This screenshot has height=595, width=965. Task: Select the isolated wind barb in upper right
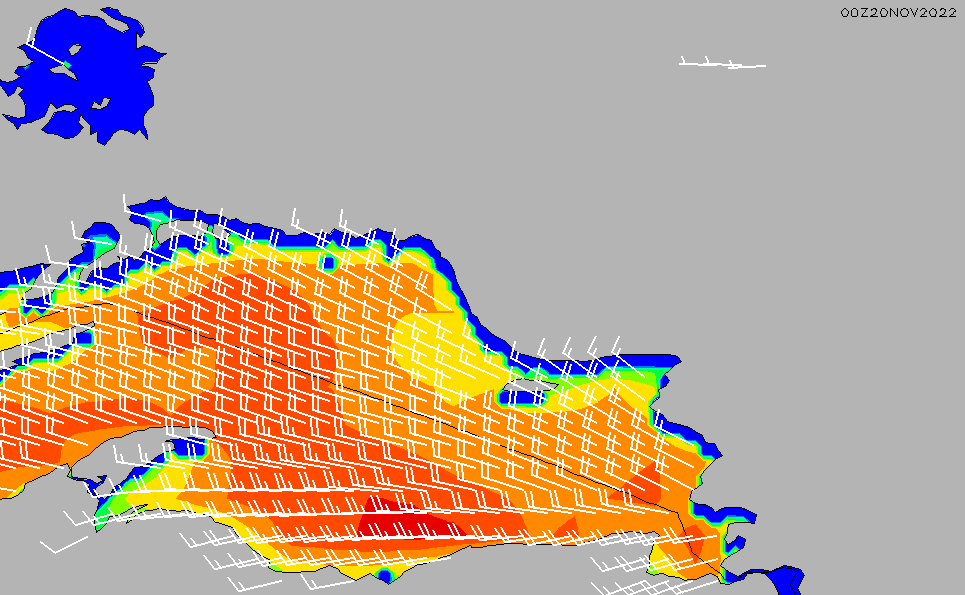click(x=722, y=65)
